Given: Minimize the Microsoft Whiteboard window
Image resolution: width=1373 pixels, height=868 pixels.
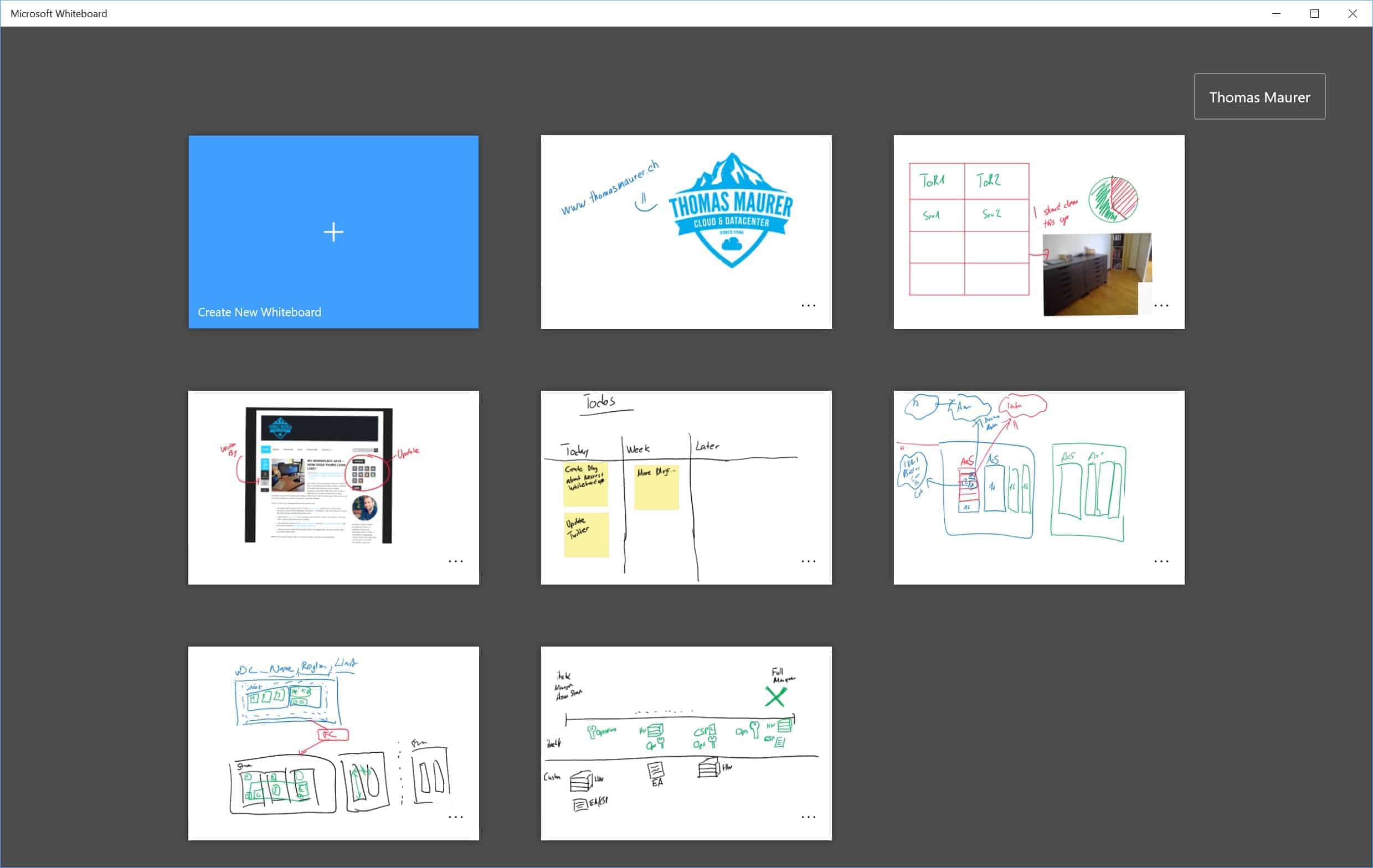Looking at the screenshot, I should pyautogui.click(x=1276, y=13).
